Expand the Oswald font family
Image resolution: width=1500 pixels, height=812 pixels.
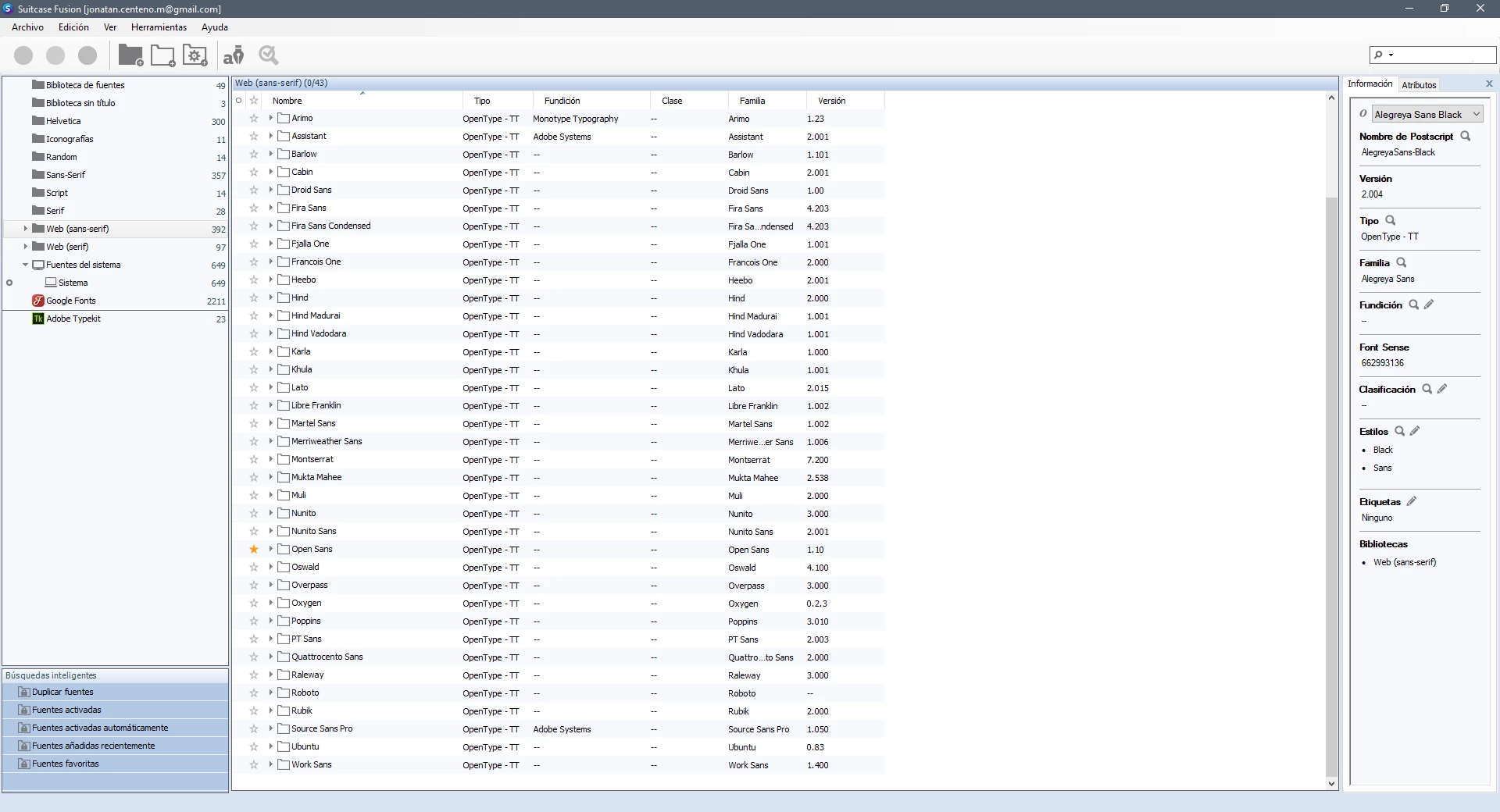click(271, 567)
